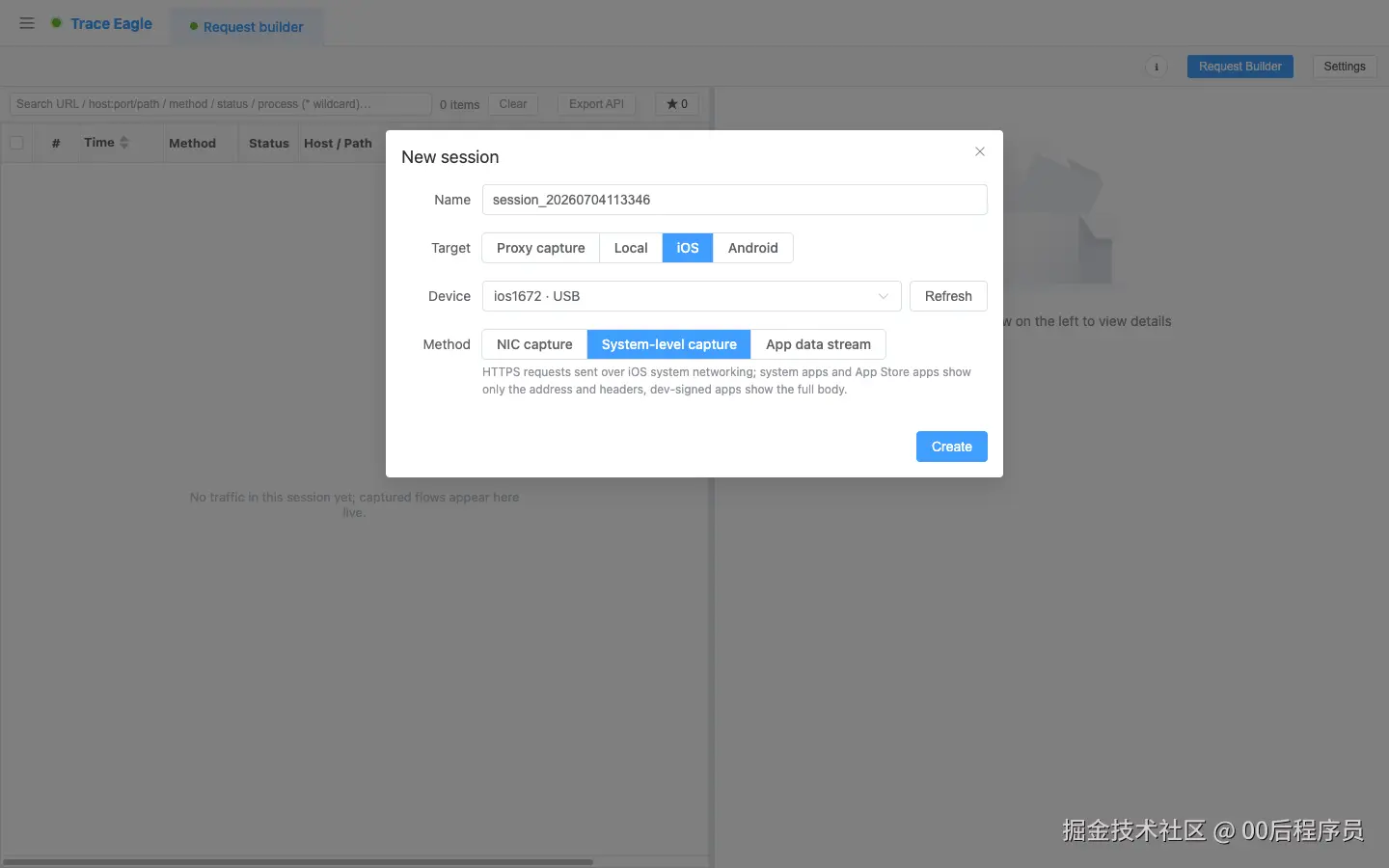The image size is (1389, 868).
Task: Choose NIC capture method
Action: pyautogui.click(x=534, y=344)
